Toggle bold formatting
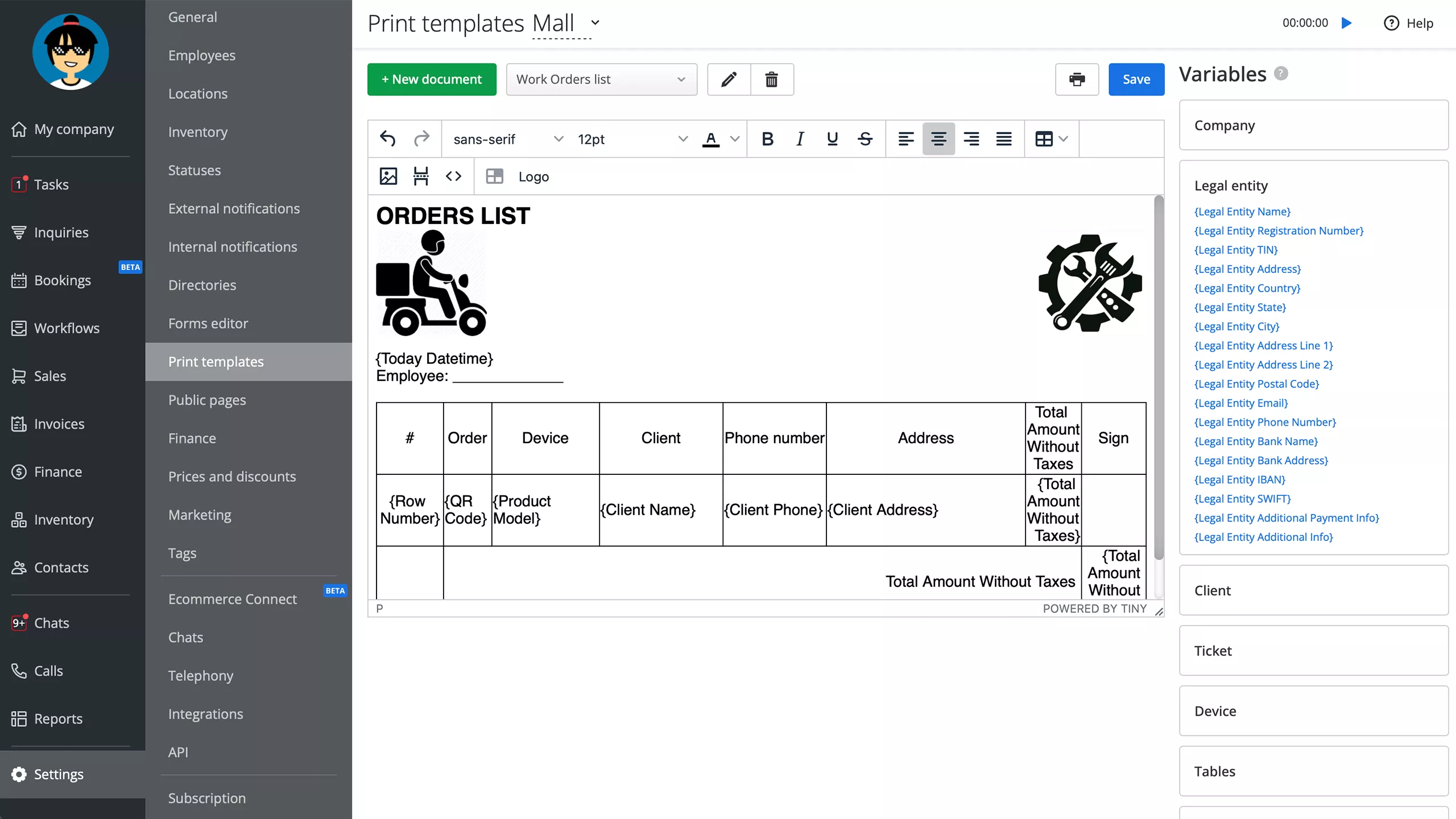The width and height of the screenshot is (1456, 819). tap(767, 139)
